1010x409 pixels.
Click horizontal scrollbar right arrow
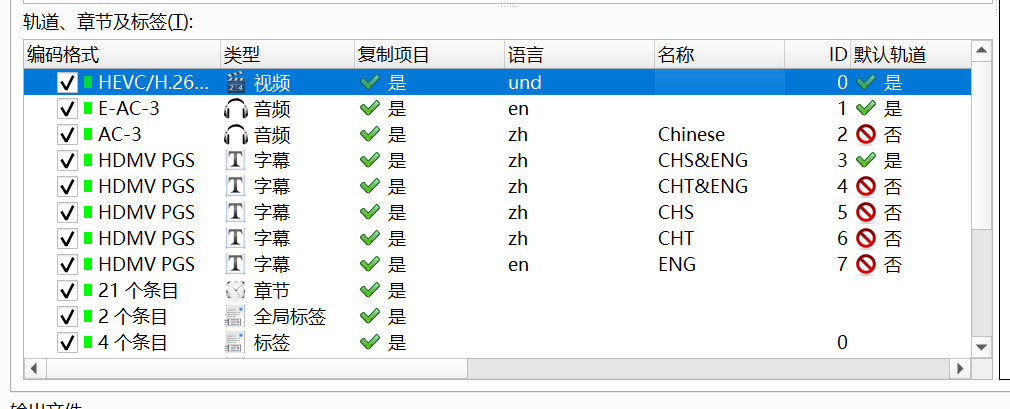960,369
